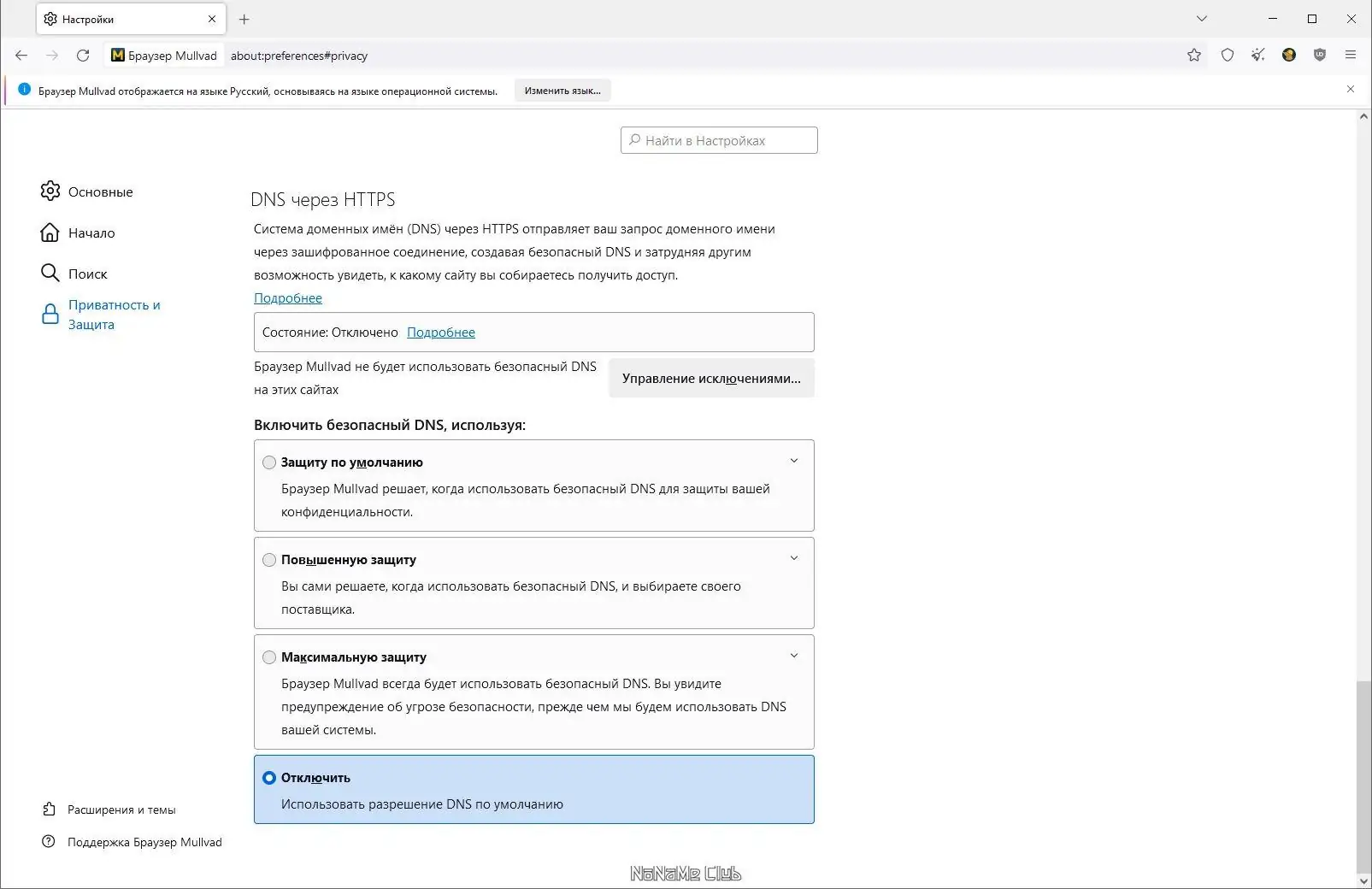Open the shield security level icon

[x=1228, y=56]
